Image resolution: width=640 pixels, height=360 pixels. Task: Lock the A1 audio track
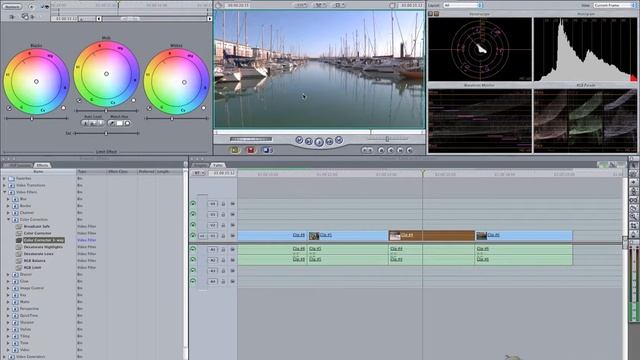point(223,249)
